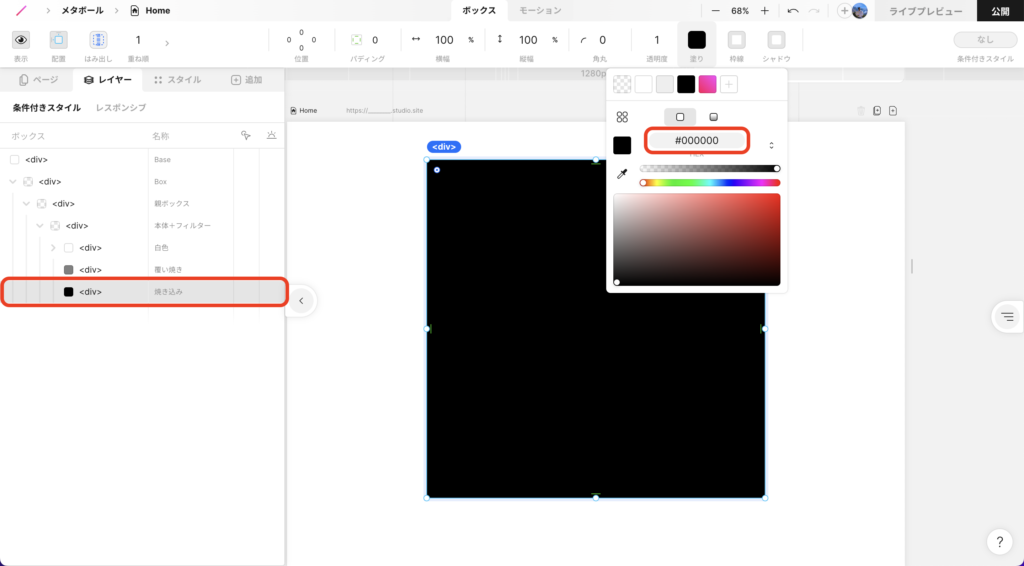Viewport: 1024px width, 566px height.
Task: Select gradient fill mode in color picker
Action: [713, 117]
